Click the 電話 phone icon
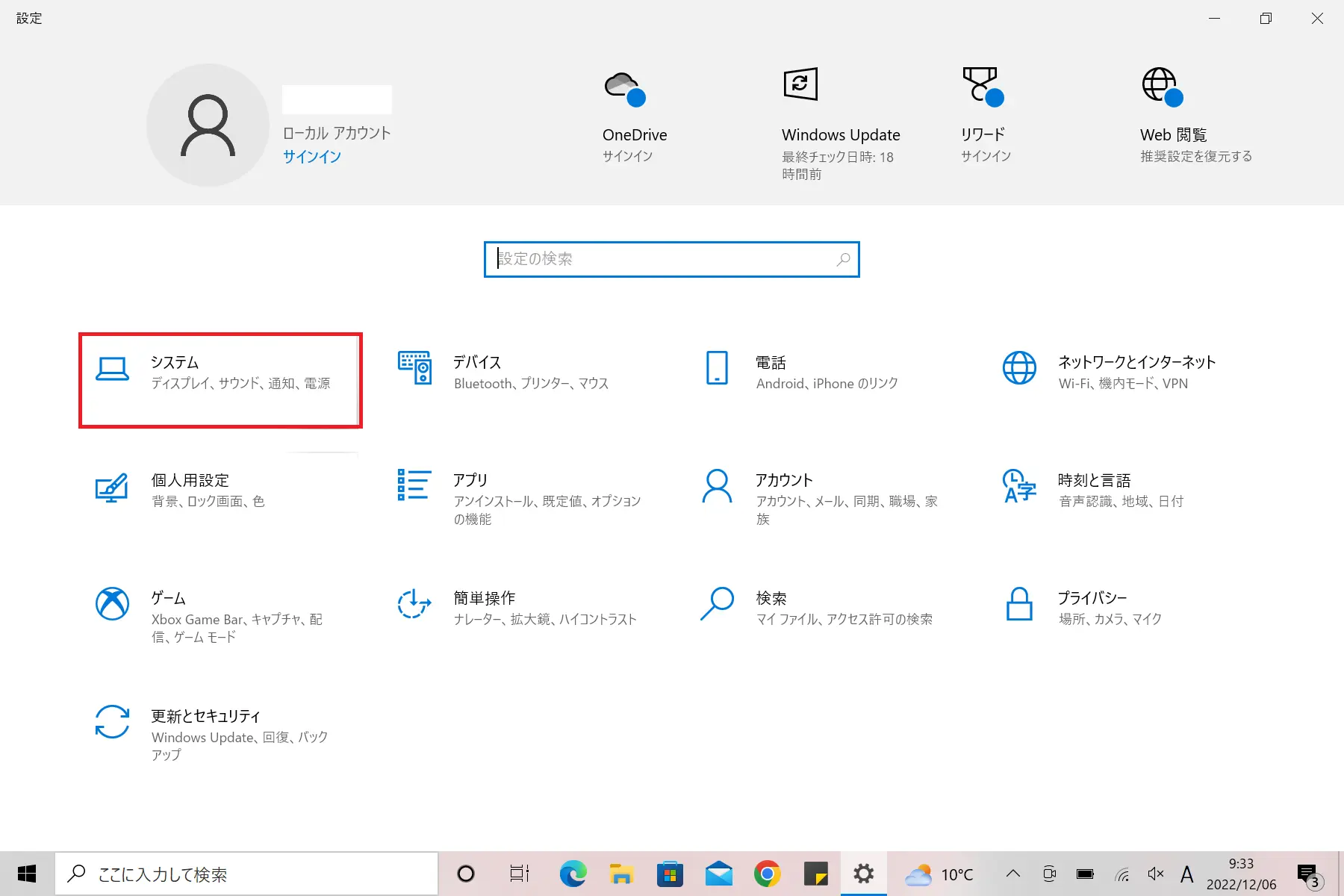 point(717,367)
